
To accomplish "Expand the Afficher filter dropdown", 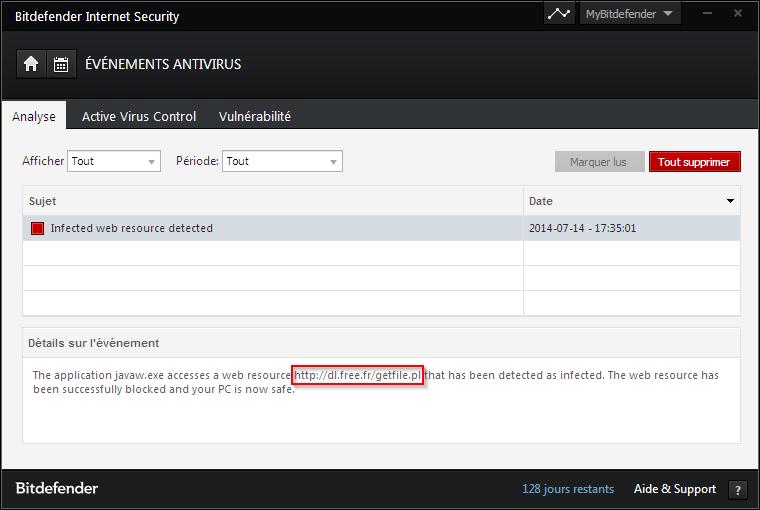I will [x=114, y=161].
